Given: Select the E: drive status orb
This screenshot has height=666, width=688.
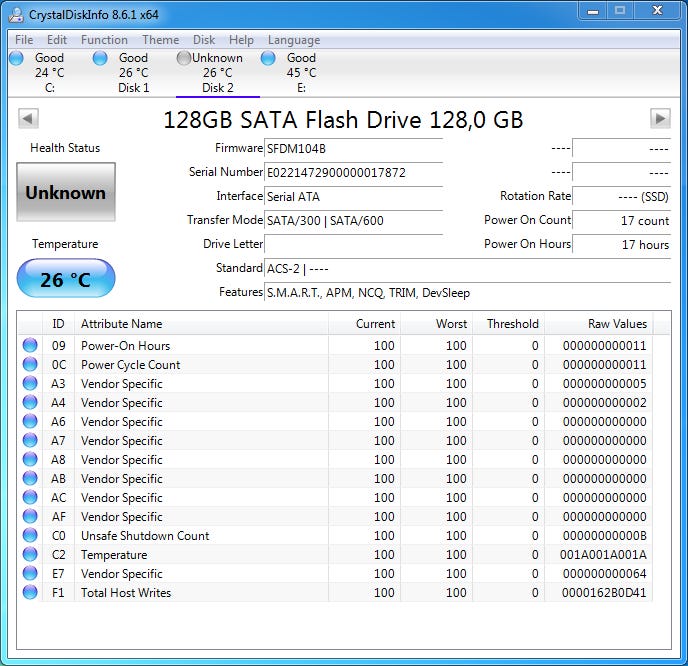Looking at the screenshot, I should (268, 59).
